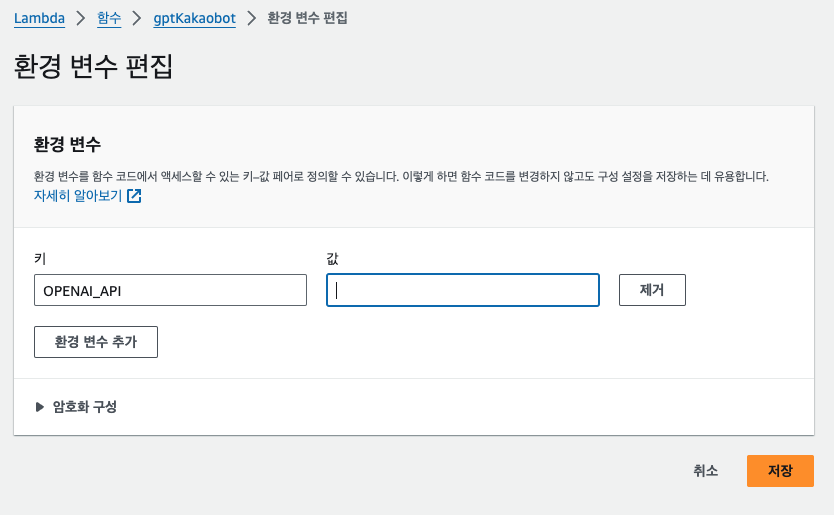
Task: Click the 키 field label
Action: point(40,259)
